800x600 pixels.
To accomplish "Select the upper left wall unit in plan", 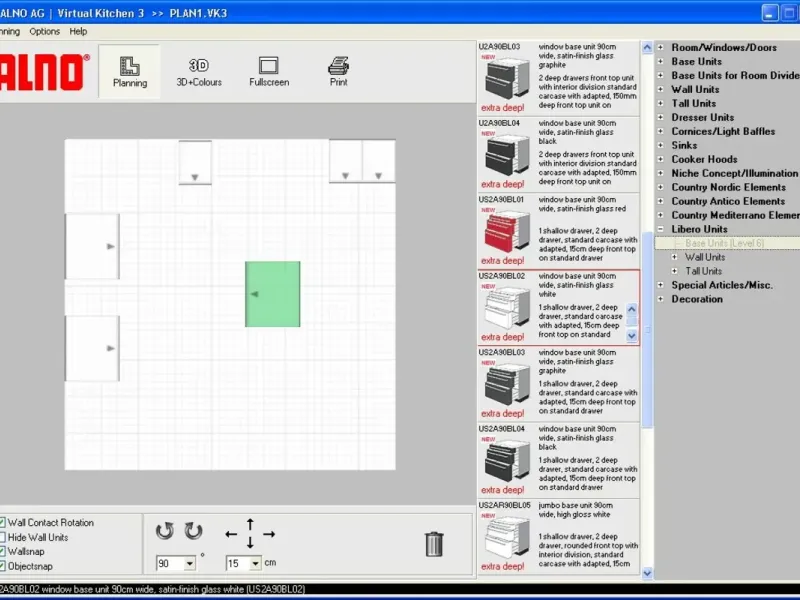I will click(x=92, y=246).
